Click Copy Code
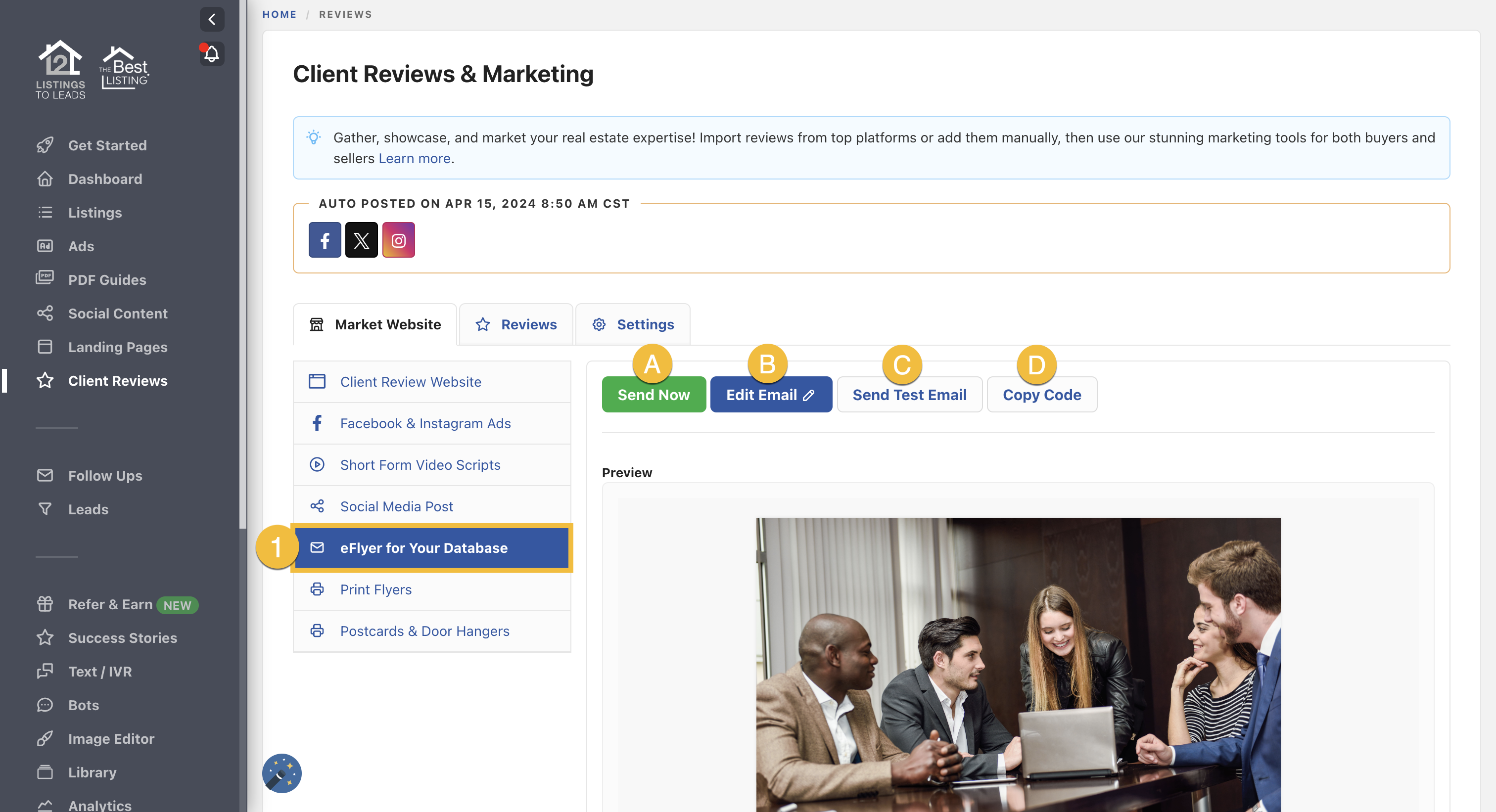1496x812 pixels. [x=1041, y=394]
